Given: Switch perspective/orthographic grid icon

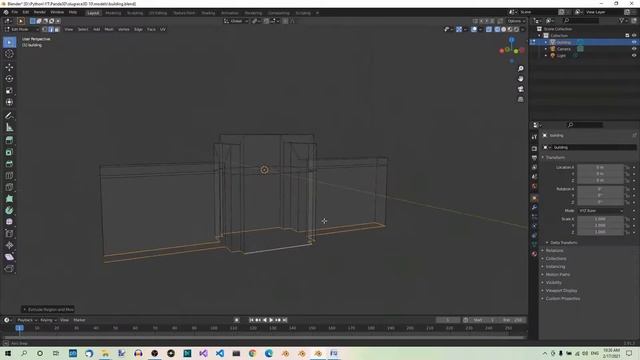Looking at the screenshot, I should click(520, 99).
